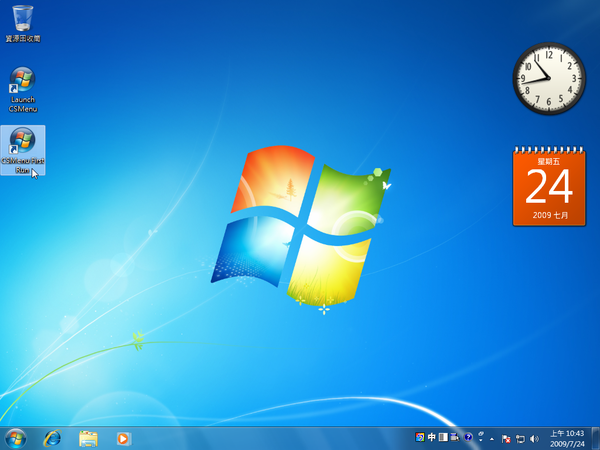Viewport: 600px width, 450px height.
Task: Toggle the Chinese 中 input mode
Action: (432, 437)
